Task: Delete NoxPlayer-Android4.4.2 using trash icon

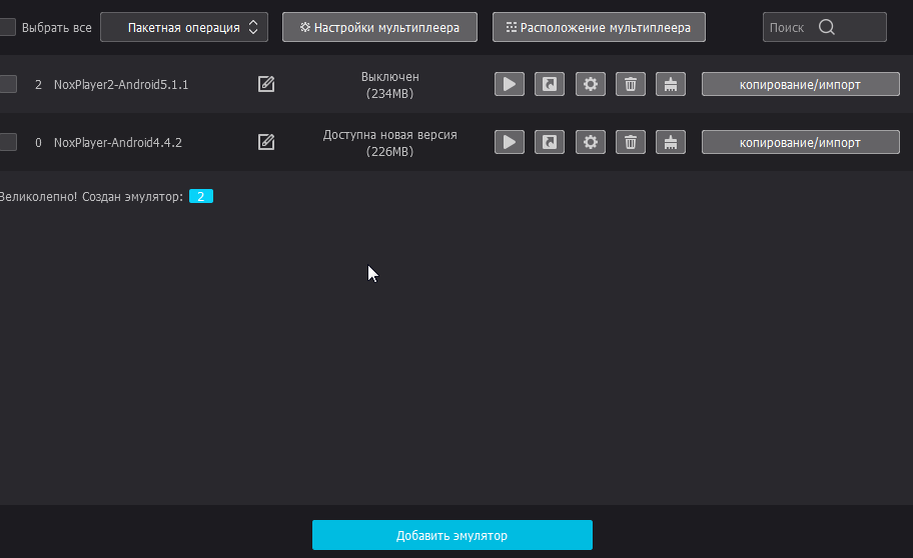Action: click(x=631, y=142)
